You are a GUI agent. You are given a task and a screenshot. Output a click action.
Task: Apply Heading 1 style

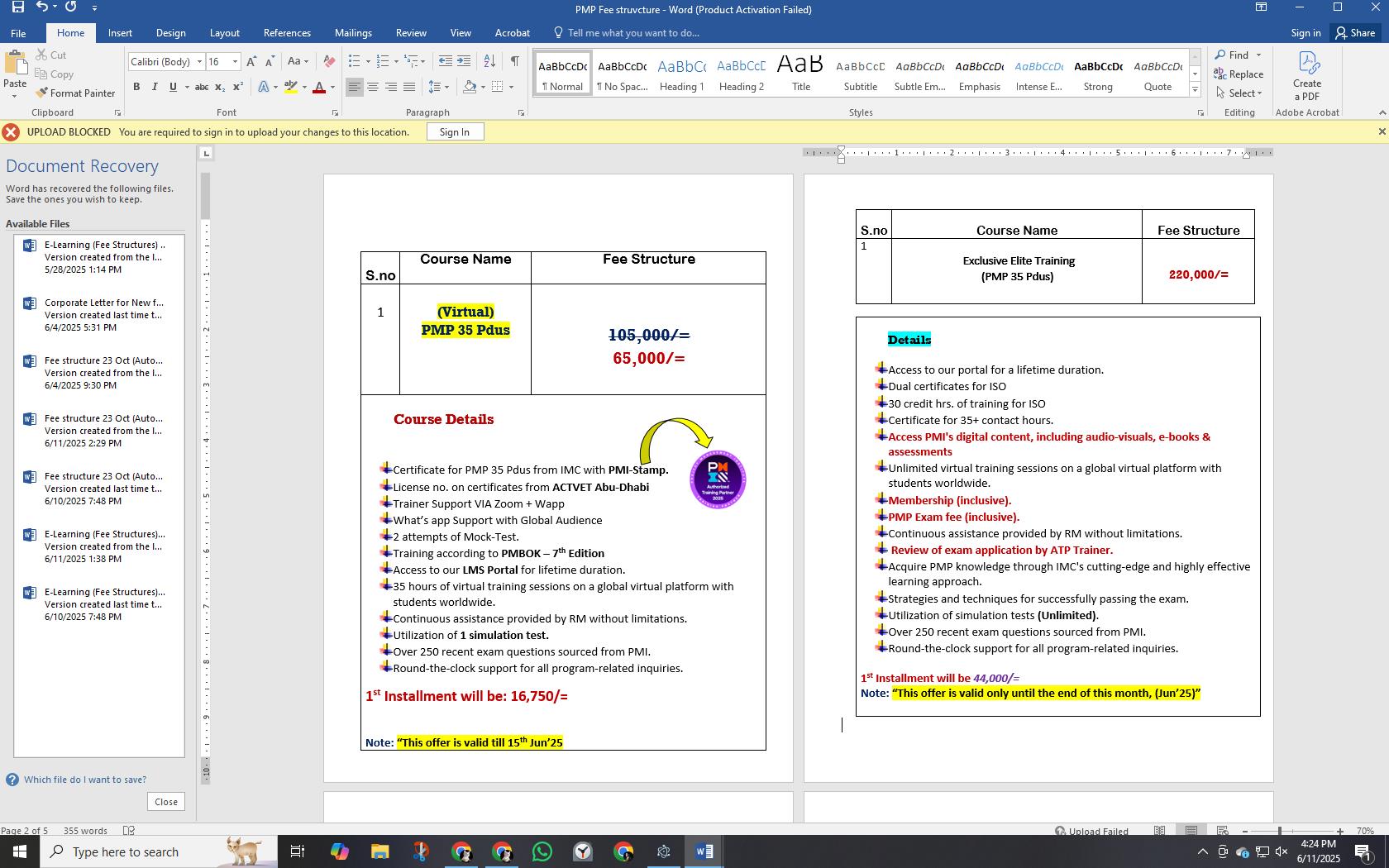pyautogui.click(x=682, y=74)
